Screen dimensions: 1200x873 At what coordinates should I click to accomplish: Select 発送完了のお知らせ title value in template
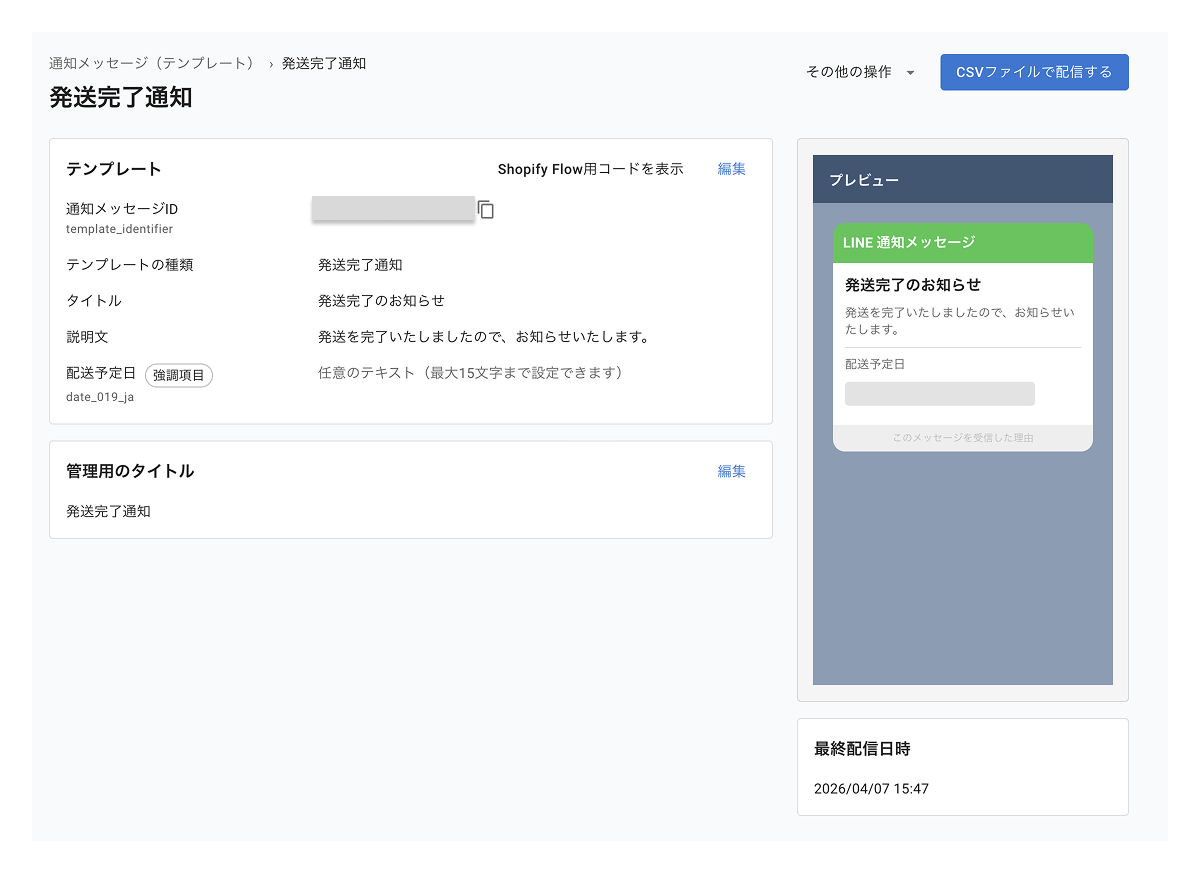(x=381, y=301)
